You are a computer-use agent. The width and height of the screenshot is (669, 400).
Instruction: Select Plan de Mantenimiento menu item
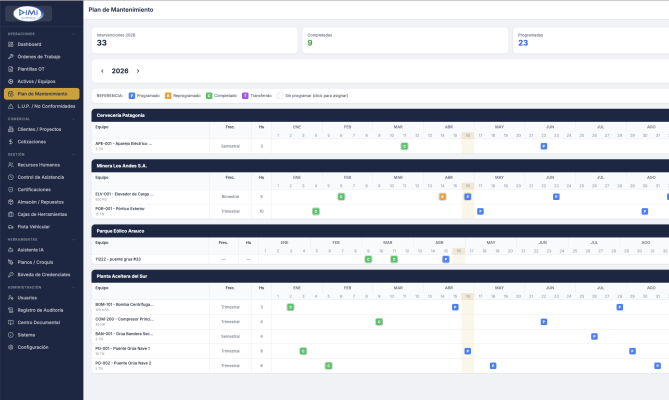point(42,93)
